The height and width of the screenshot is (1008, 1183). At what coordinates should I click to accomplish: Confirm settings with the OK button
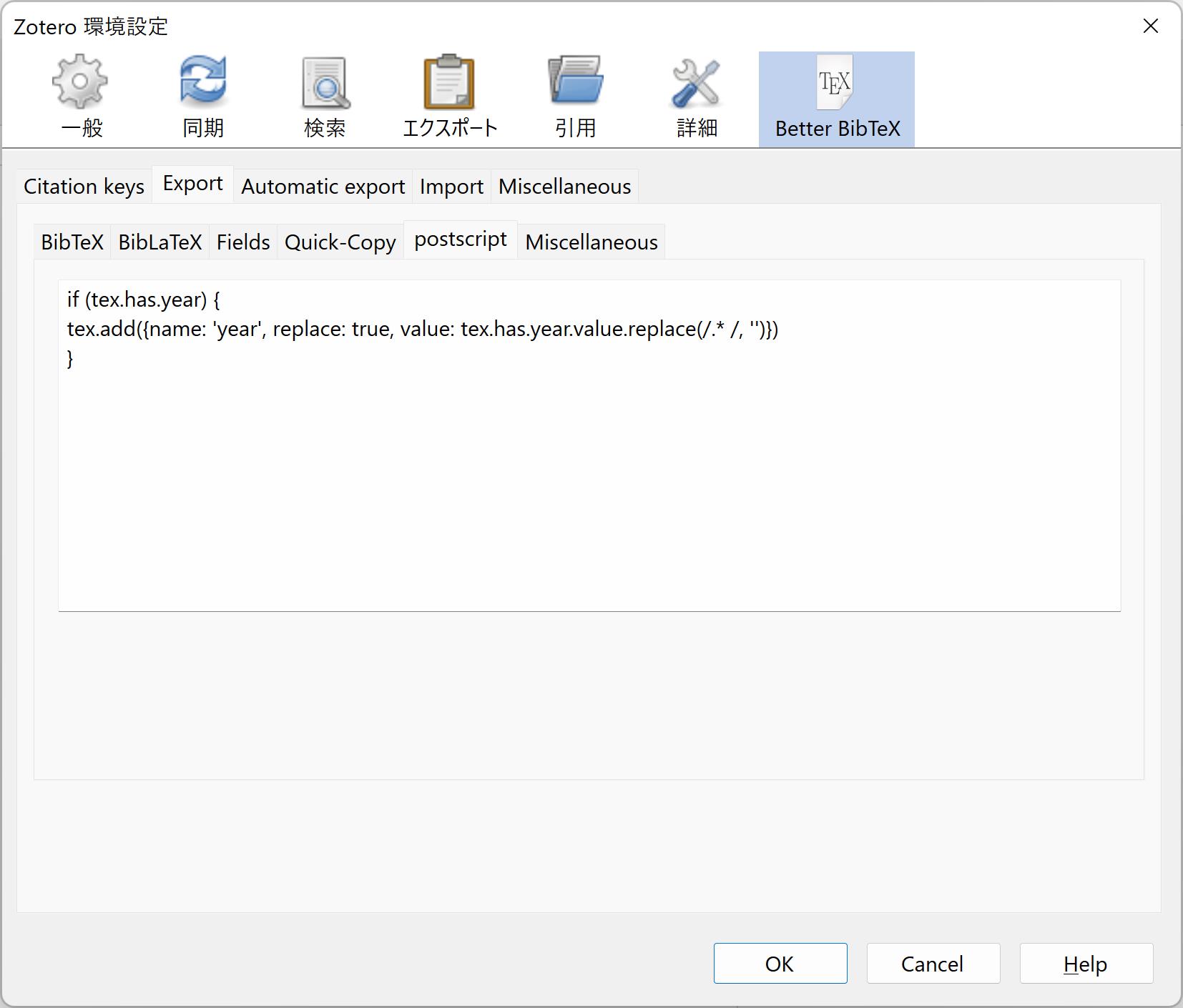pyautogui.click(x=780, y=964)
